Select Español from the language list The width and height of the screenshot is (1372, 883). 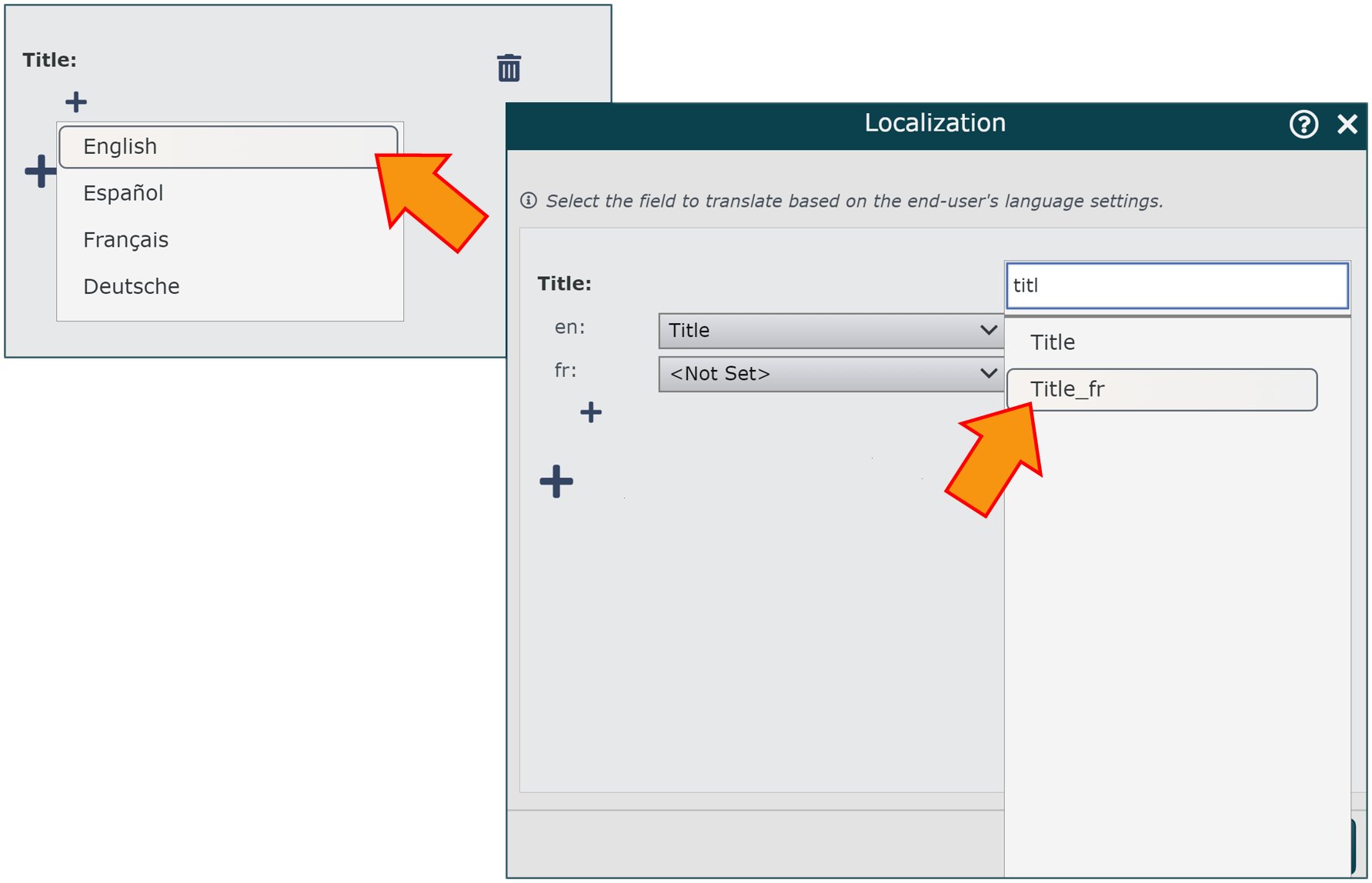coord(229,193)
